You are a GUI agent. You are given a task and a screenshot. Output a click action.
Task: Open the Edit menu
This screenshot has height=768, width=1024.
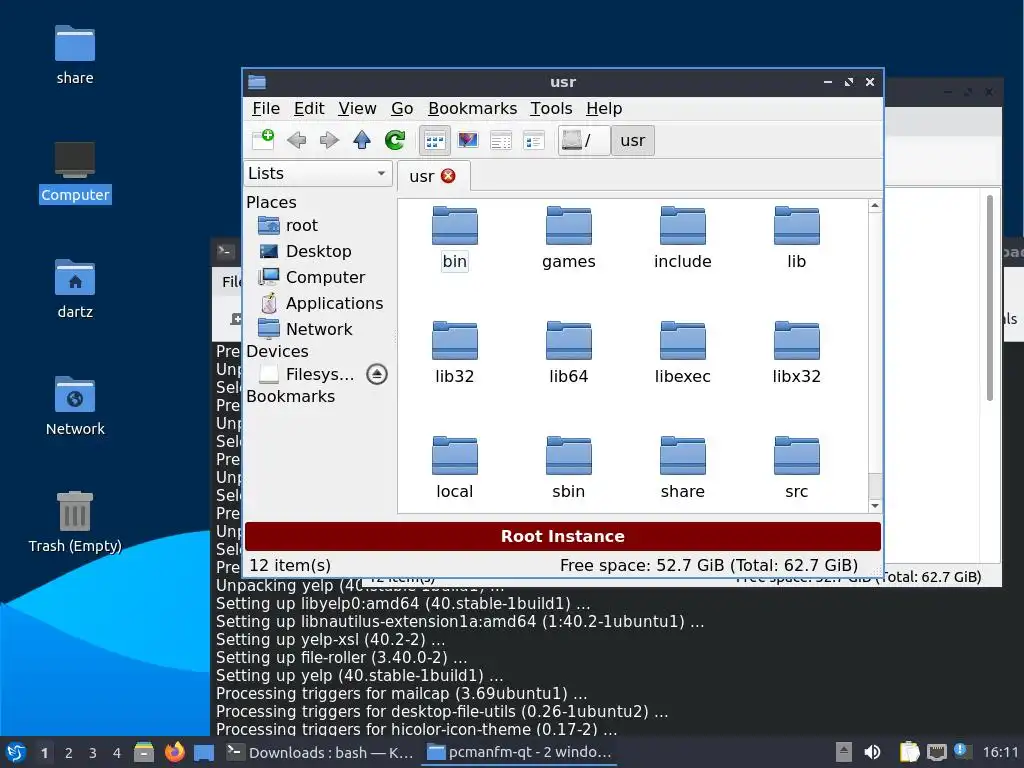pos(309,108)
